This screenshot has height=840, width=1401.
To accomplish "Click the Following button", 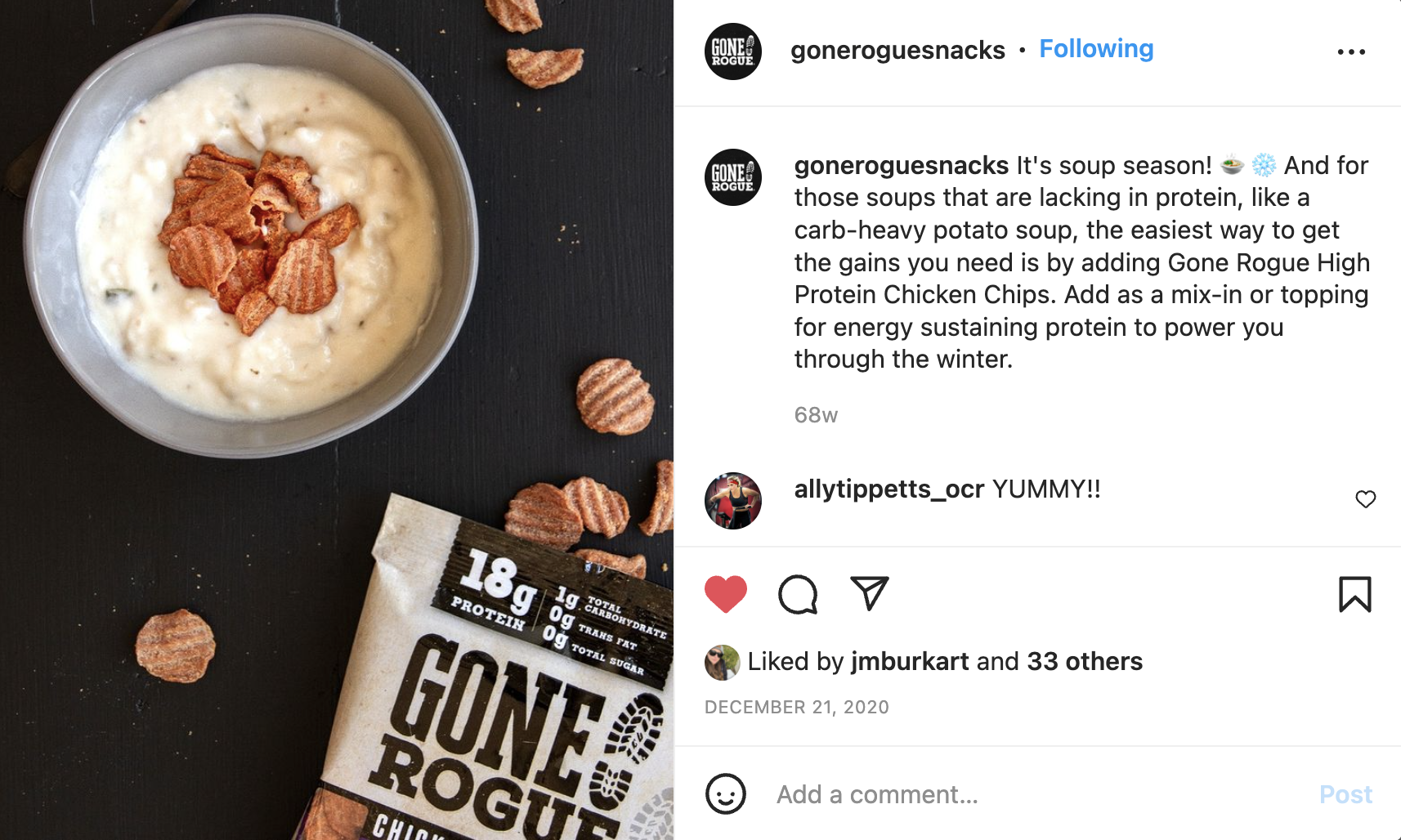I will pyautogui.click(x=1096, y=49).
